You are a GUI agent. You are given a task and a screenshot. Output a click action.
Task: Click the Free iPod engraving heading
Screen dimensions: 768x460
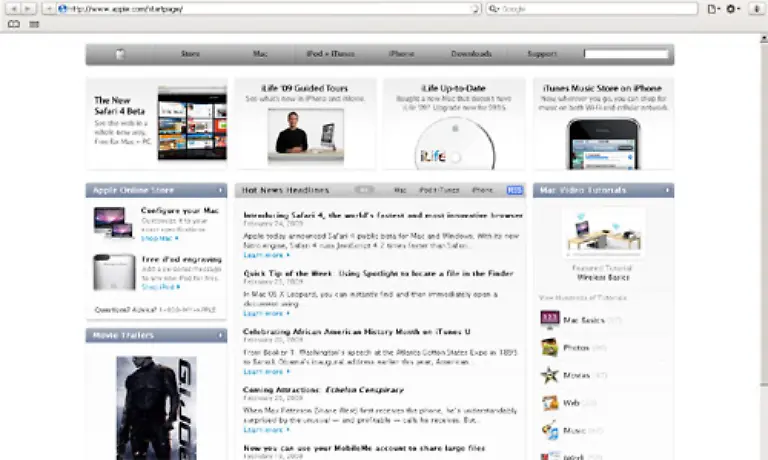[182, 260]
